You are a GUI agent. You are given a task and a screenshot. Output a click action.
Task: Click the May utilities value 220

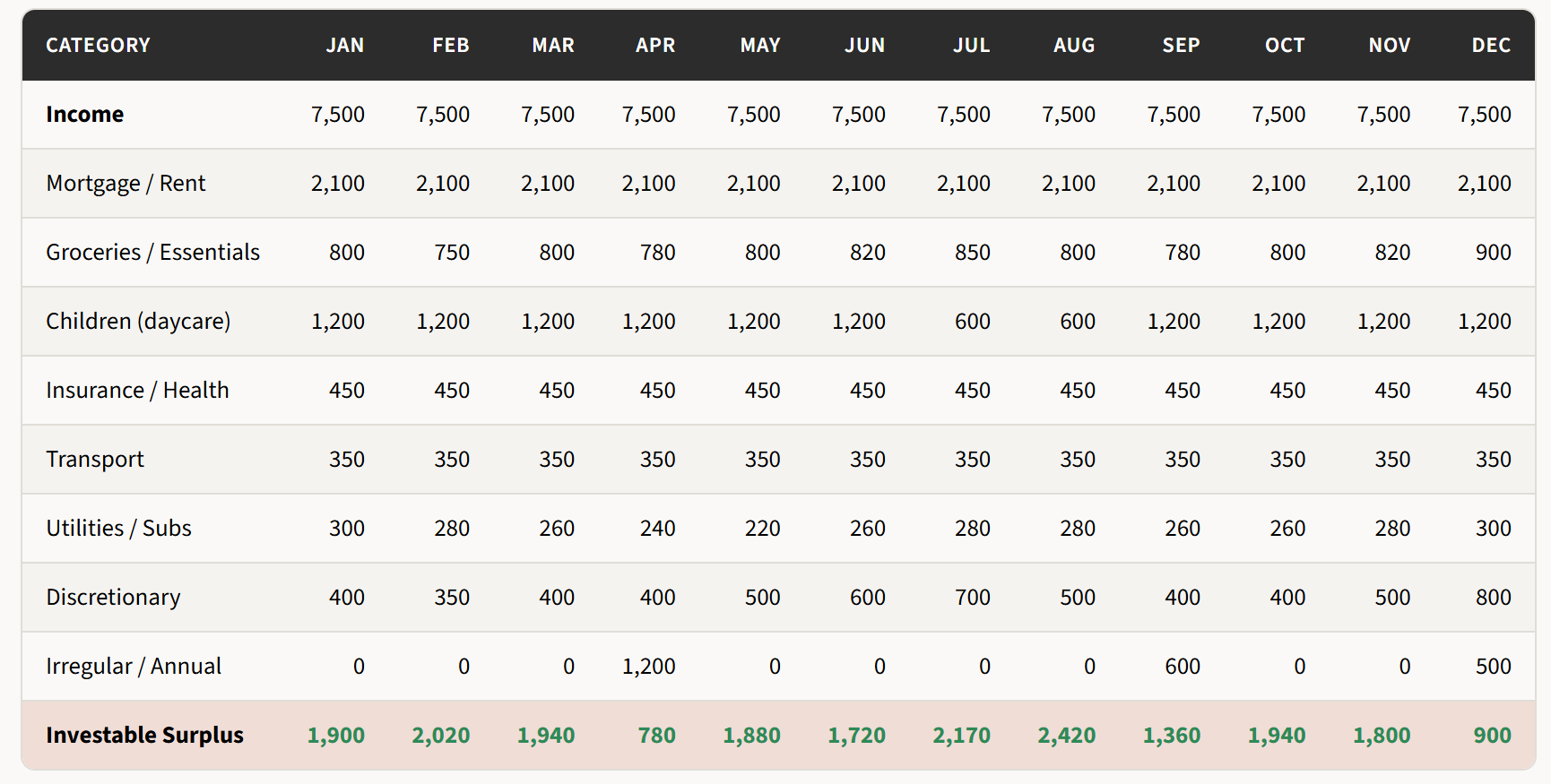[763, 528]
